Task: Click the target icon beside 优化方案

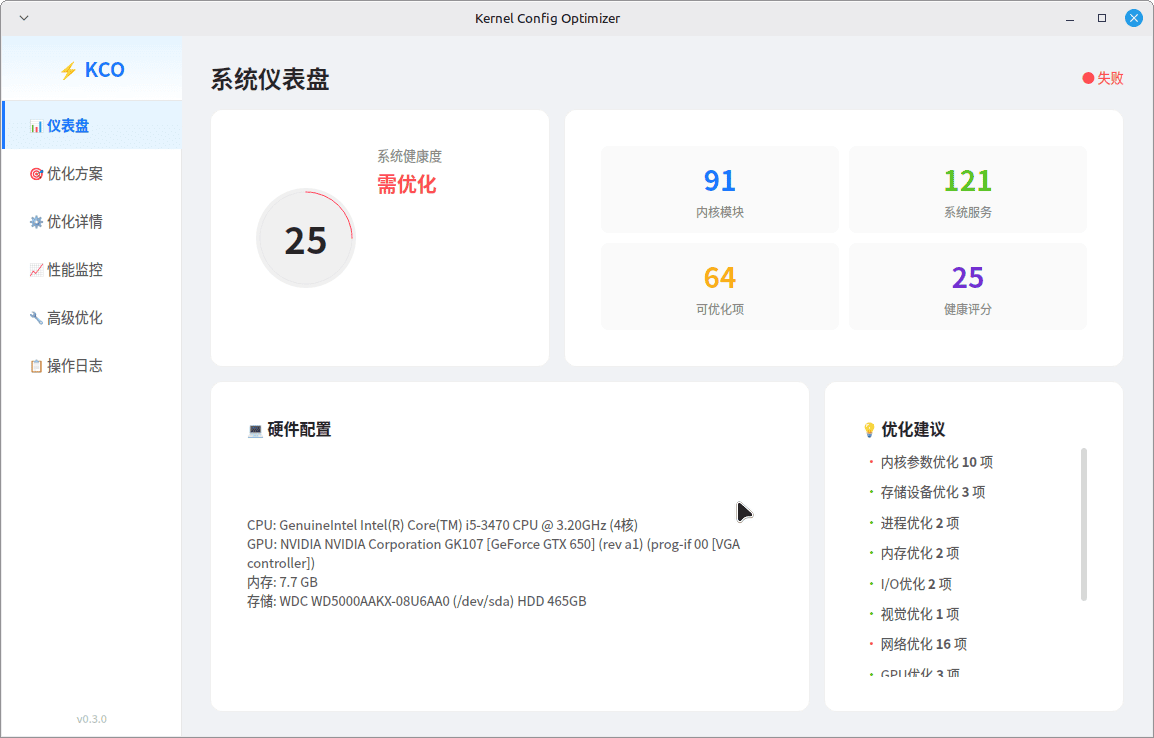Action: [35, 174]
